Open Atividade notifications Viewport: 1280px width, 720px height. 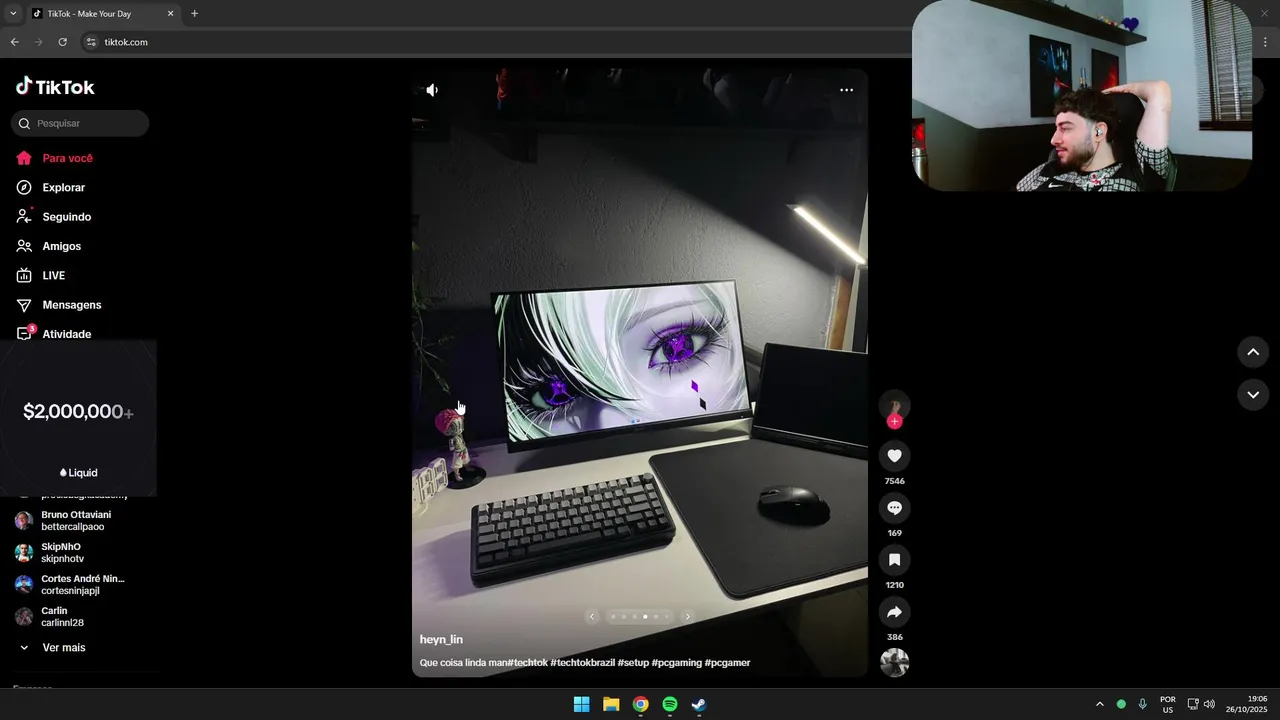pos(55,334)
